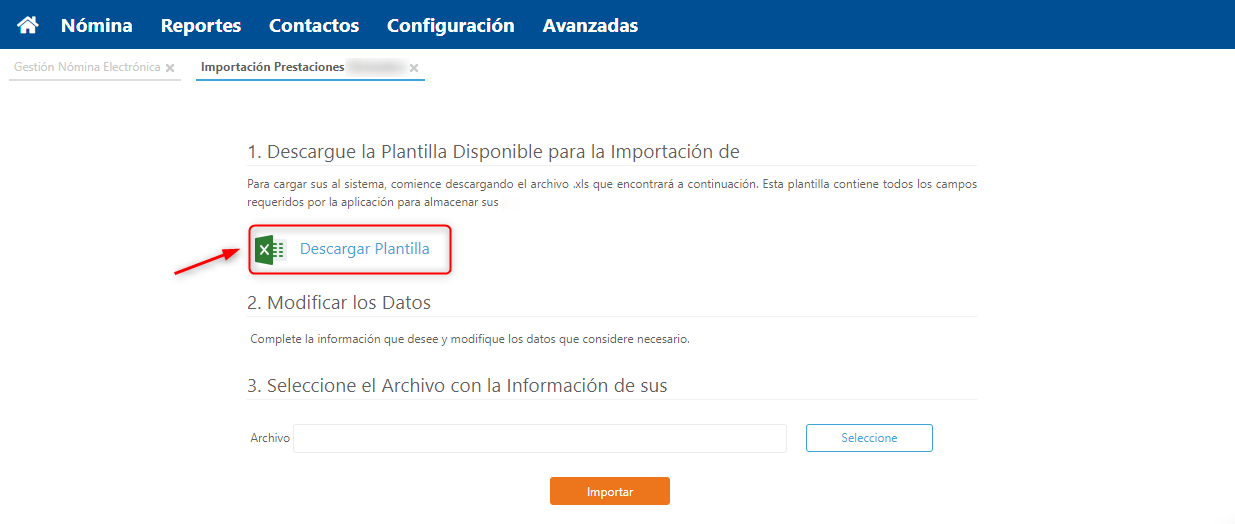Click the green Excel file icon
The height and width of the screenshot is (524, 1235).
(269, 249)
